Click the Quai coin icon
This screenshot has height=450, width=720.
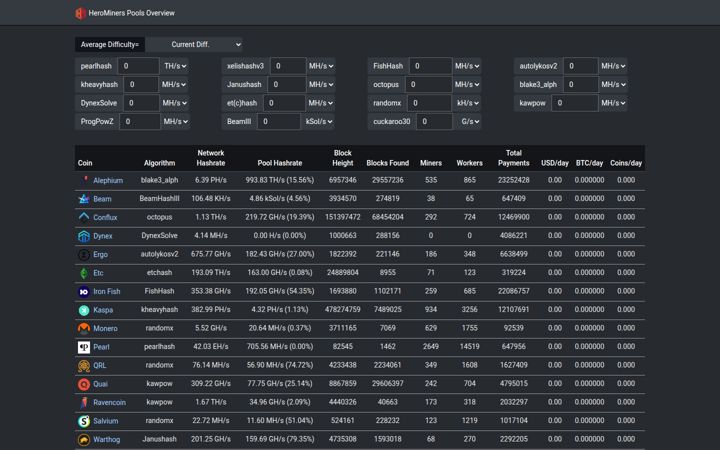click(x=84, y=384)
